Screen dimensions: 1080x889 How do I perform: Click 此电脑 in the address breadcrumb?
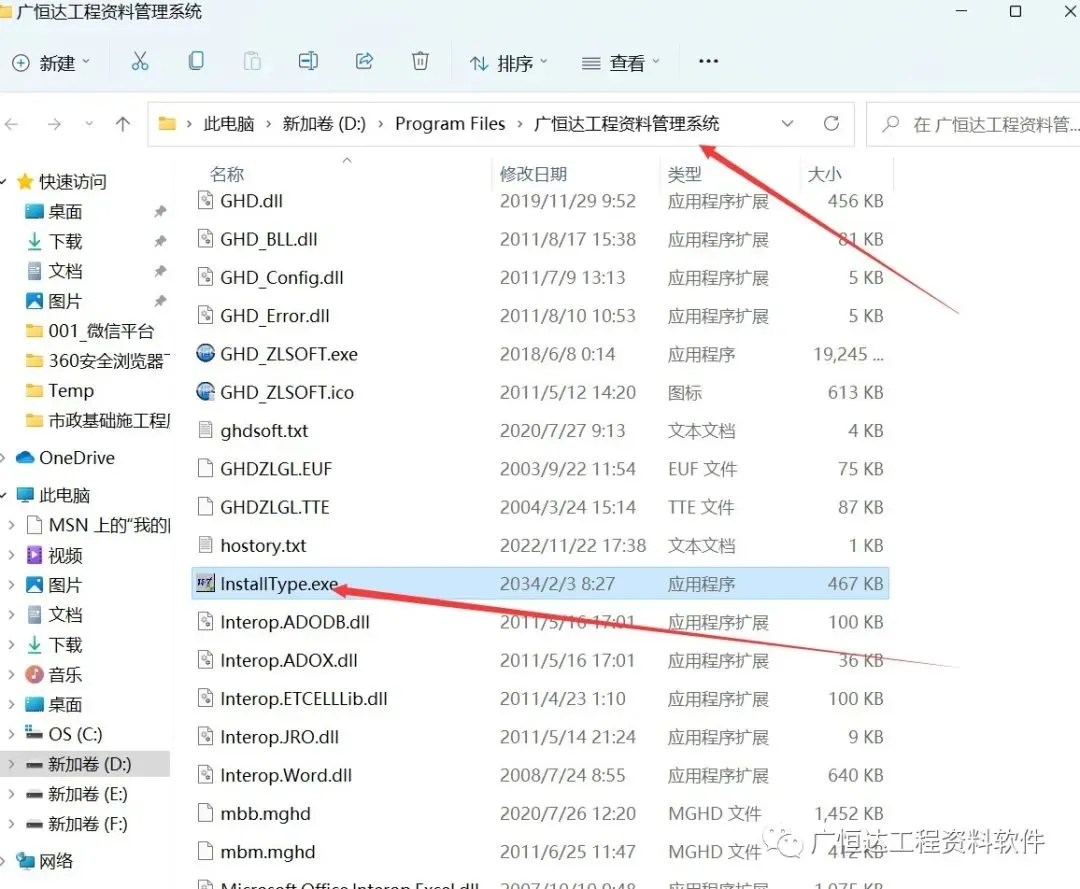tap(229, 124)
